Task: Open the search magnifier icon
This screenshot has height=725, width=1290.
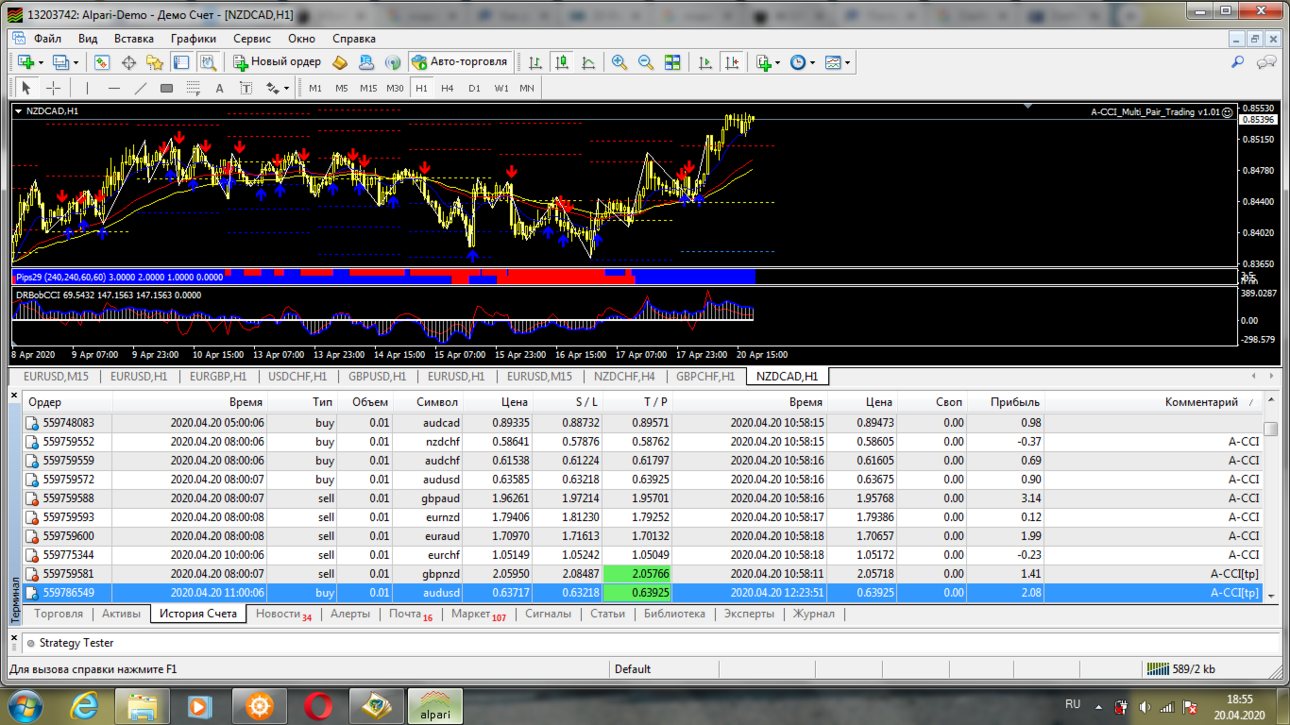Action: (x=1238, y=62)
